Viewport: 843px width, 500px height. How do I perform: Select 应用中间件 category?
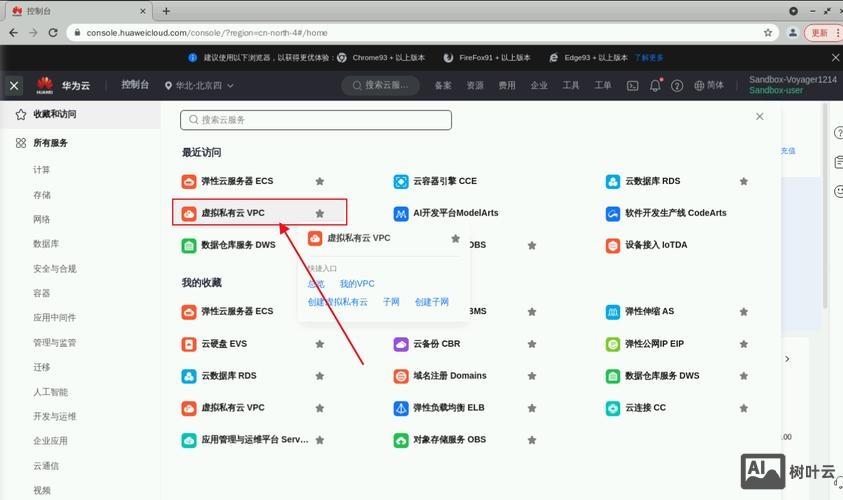55,317
